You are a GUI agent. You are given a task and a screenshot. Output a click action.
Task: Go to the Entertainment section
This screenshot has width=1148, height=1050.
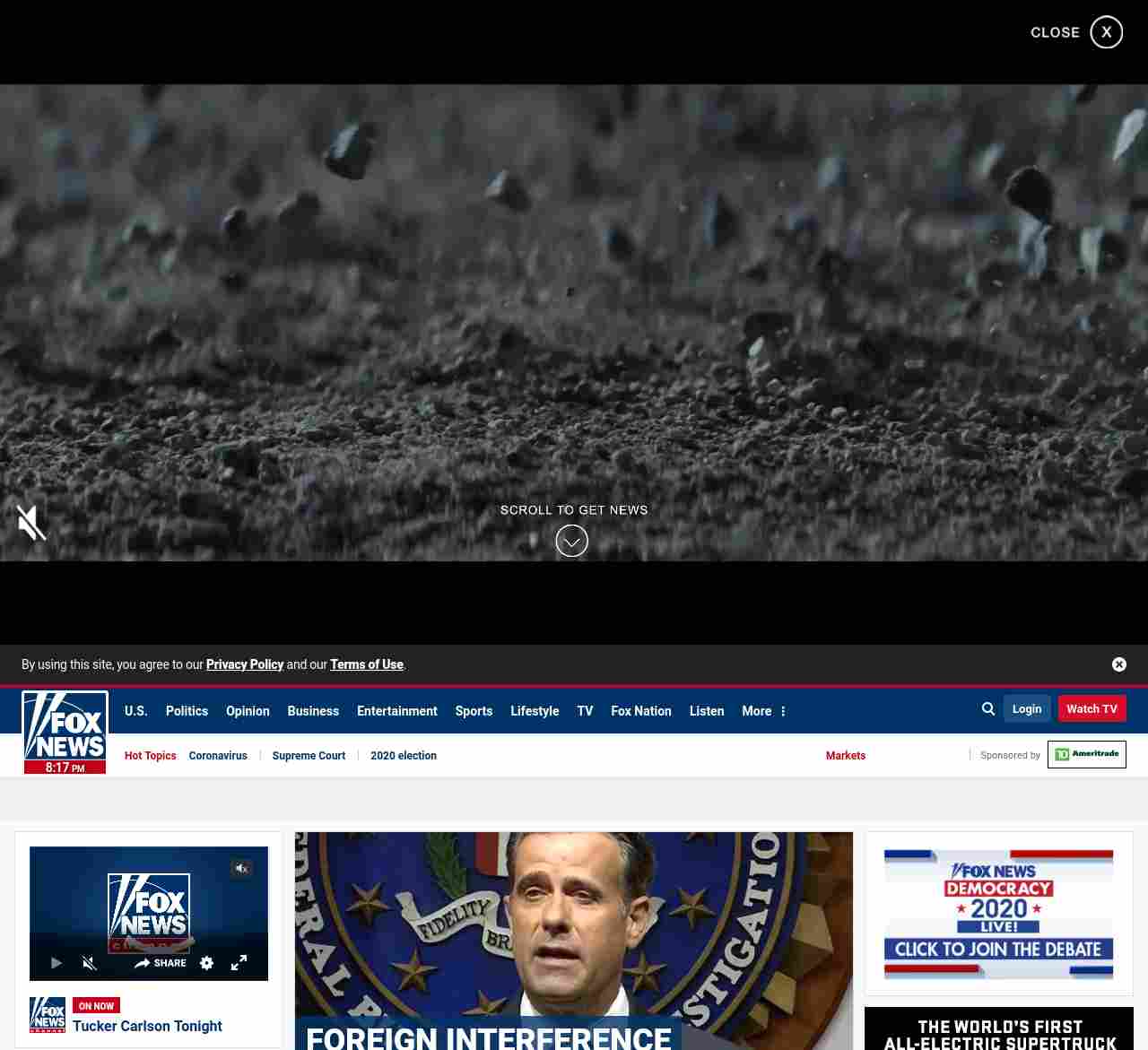(x=396, y=711)
